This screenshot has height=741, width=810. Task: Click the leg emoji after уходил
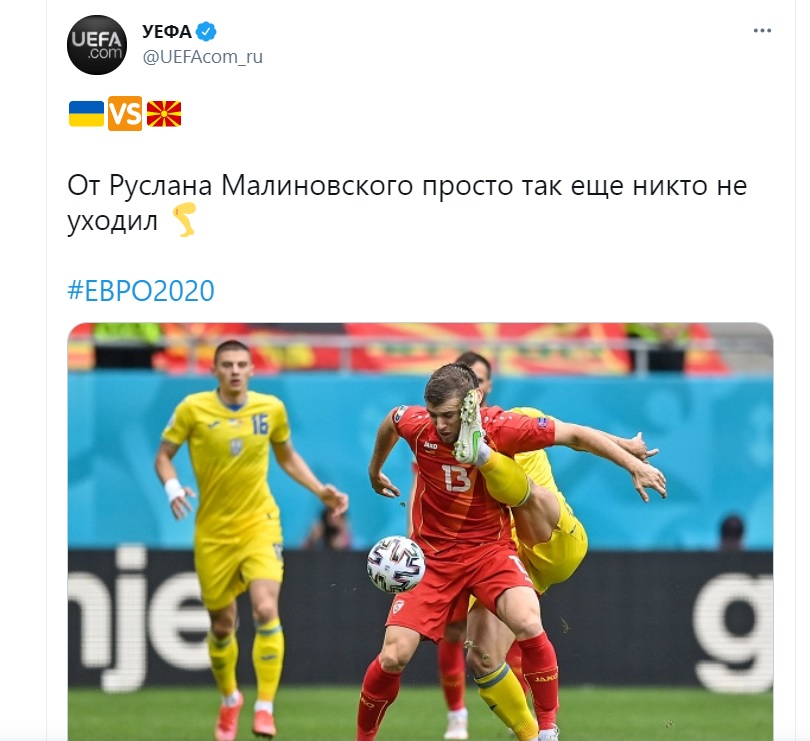[x=184, y=220]
